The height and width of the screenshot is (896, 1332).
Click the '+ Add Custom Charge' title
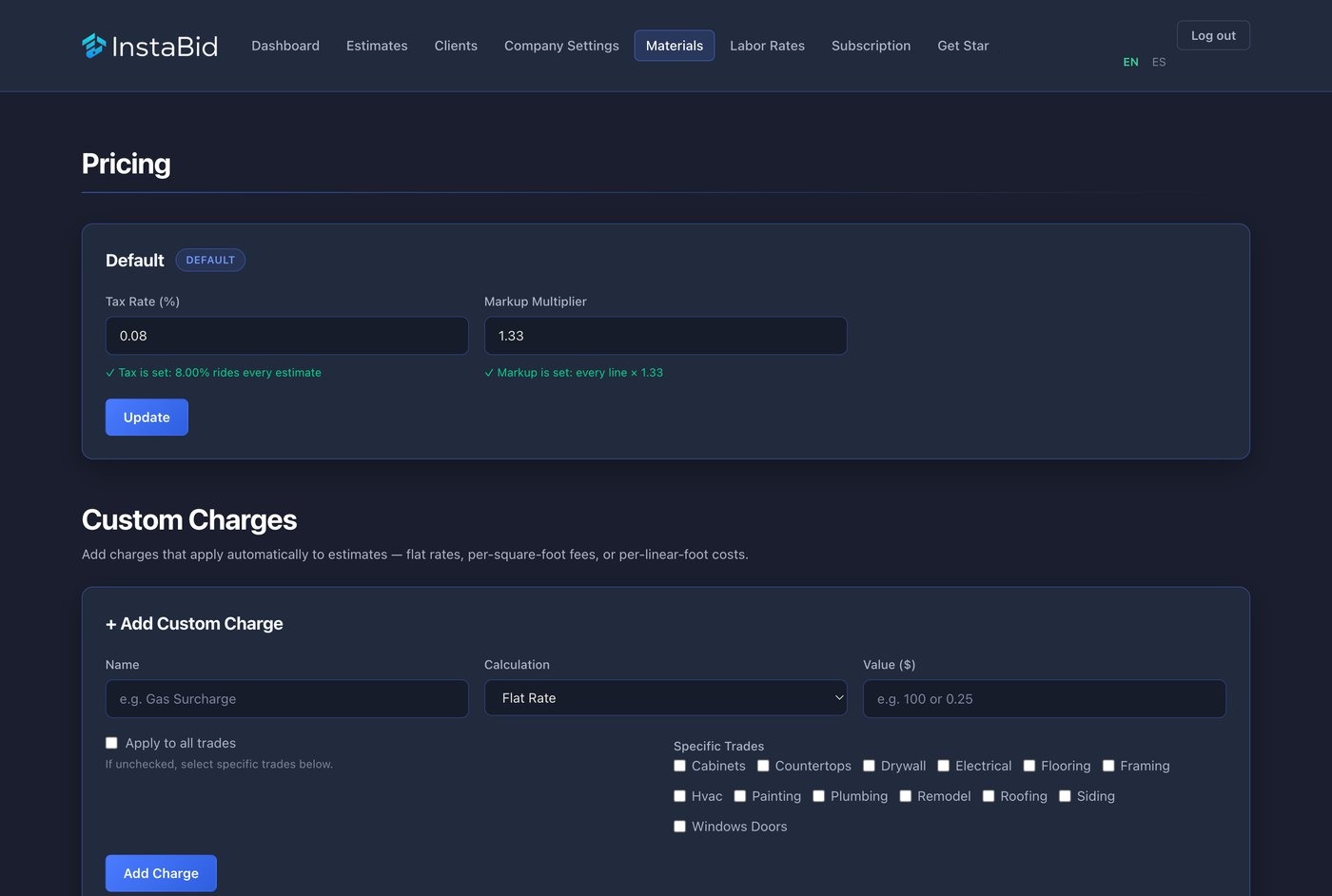point(194,624)
